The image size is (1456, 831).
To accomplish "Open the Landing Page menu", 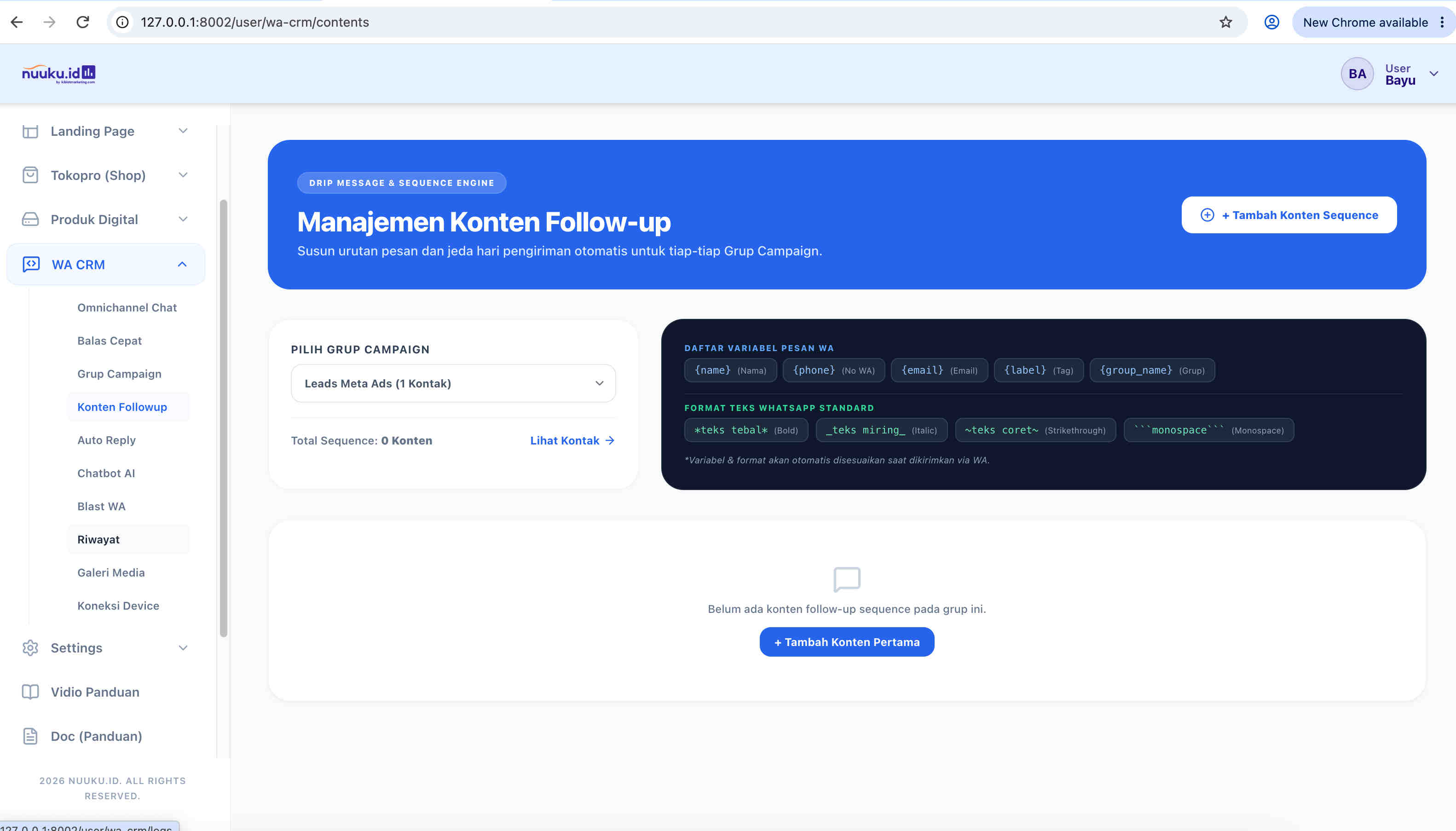I will (105, 131).
